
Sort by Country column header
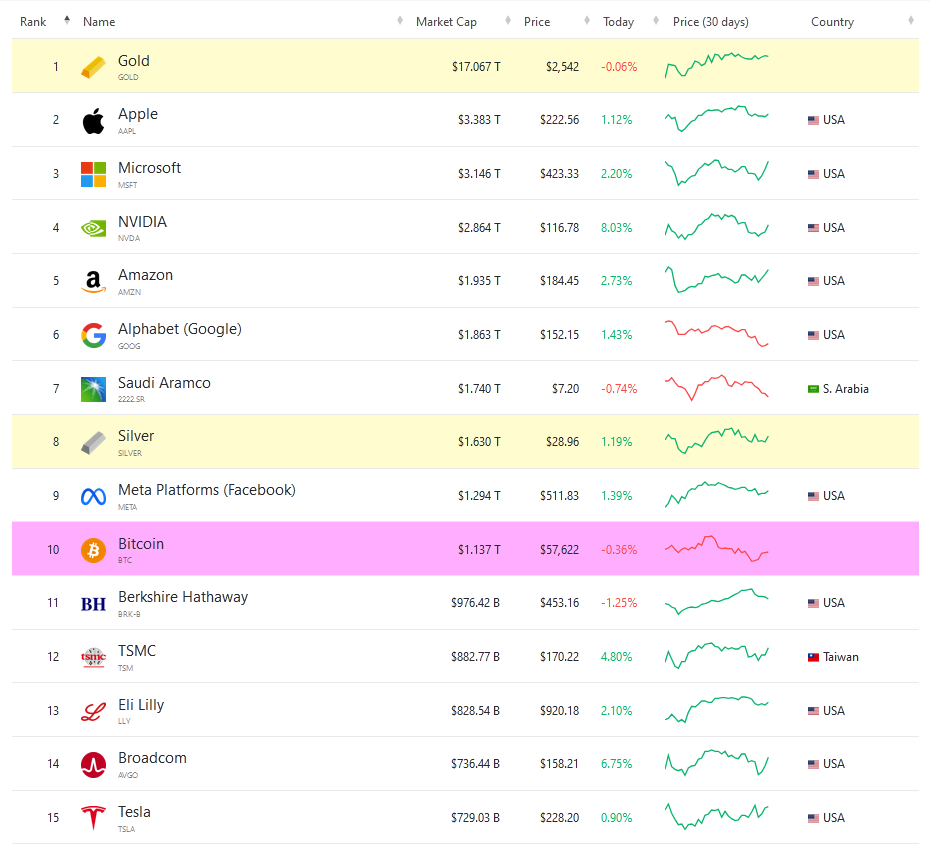point(832,22)
